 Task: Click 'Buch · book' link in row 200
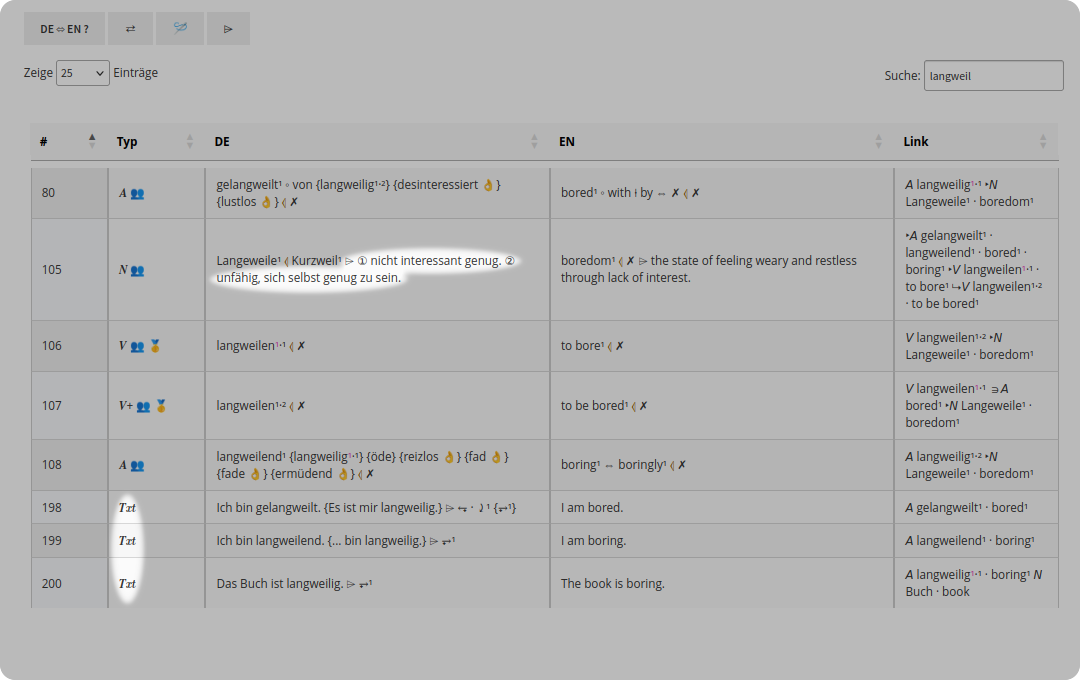tap(937, 592)
